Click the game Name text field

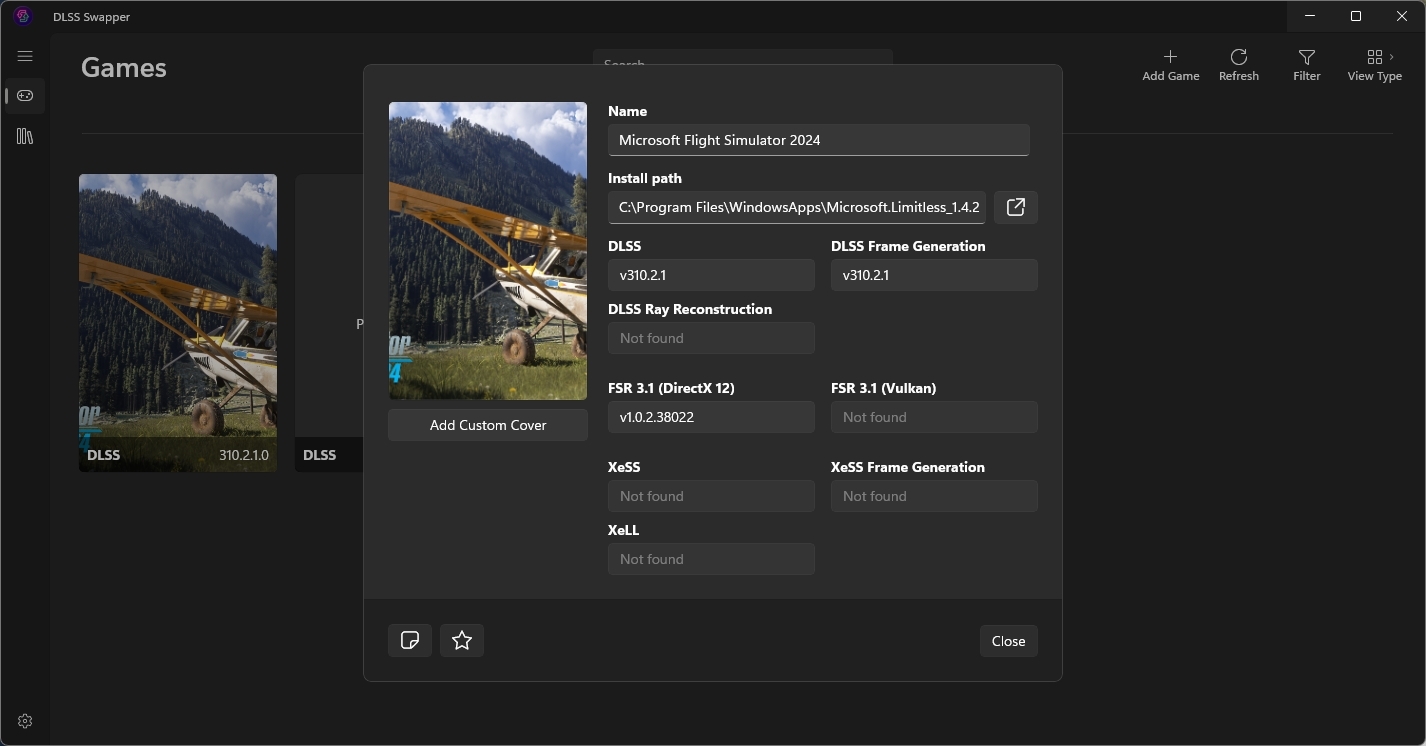tap(818, 140)
